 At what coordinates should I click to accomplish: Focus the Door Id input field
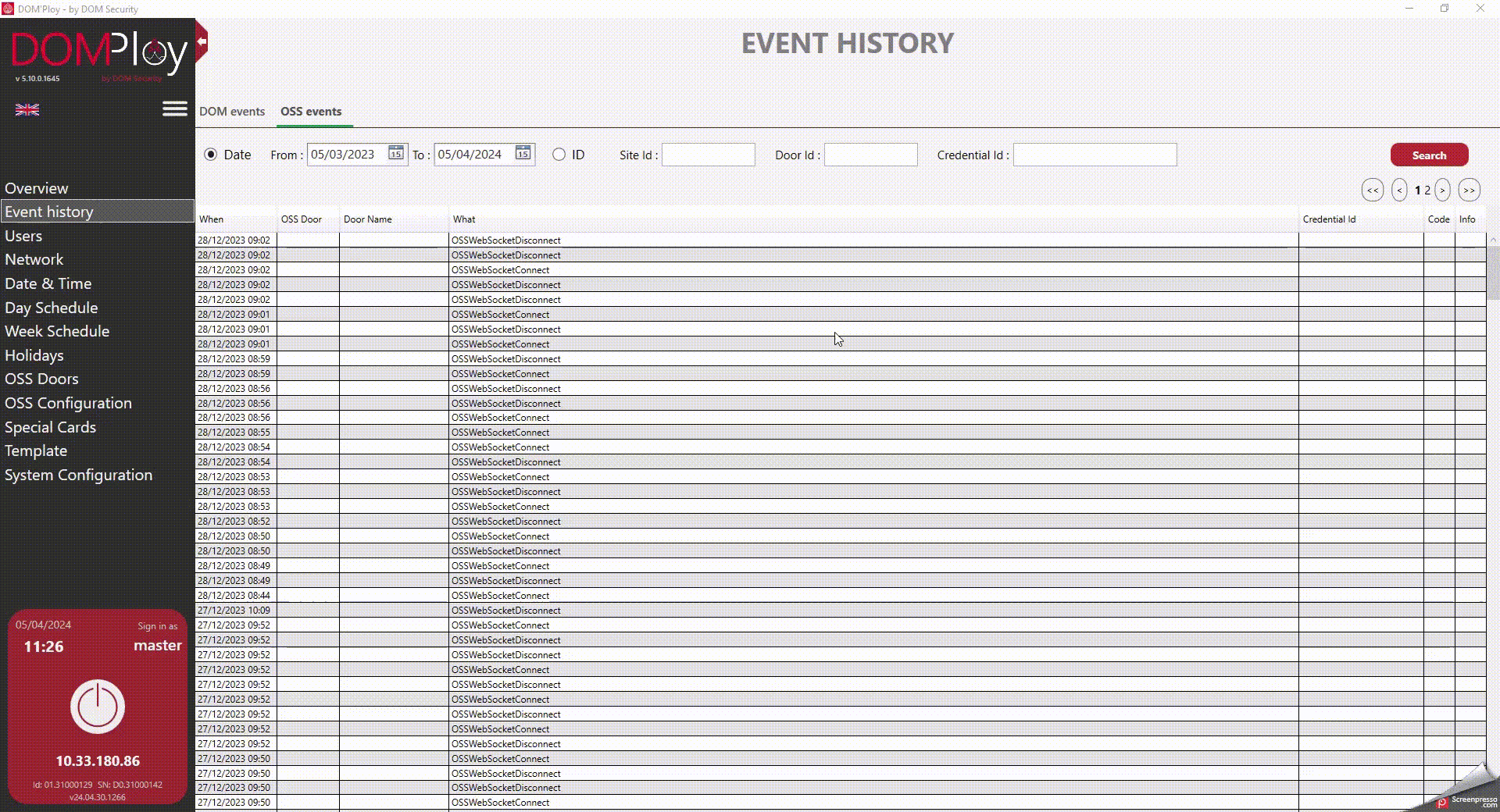(x=871, y=155)
